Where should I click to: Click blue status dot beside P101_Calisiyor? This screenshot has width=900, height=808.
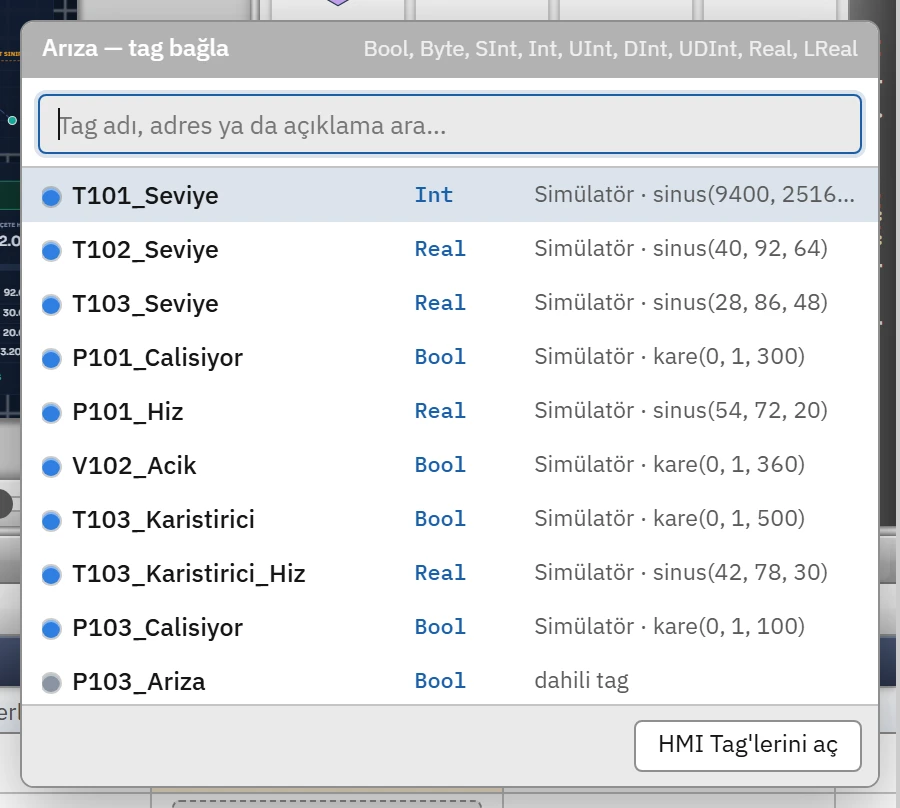(x=51, y=359)
